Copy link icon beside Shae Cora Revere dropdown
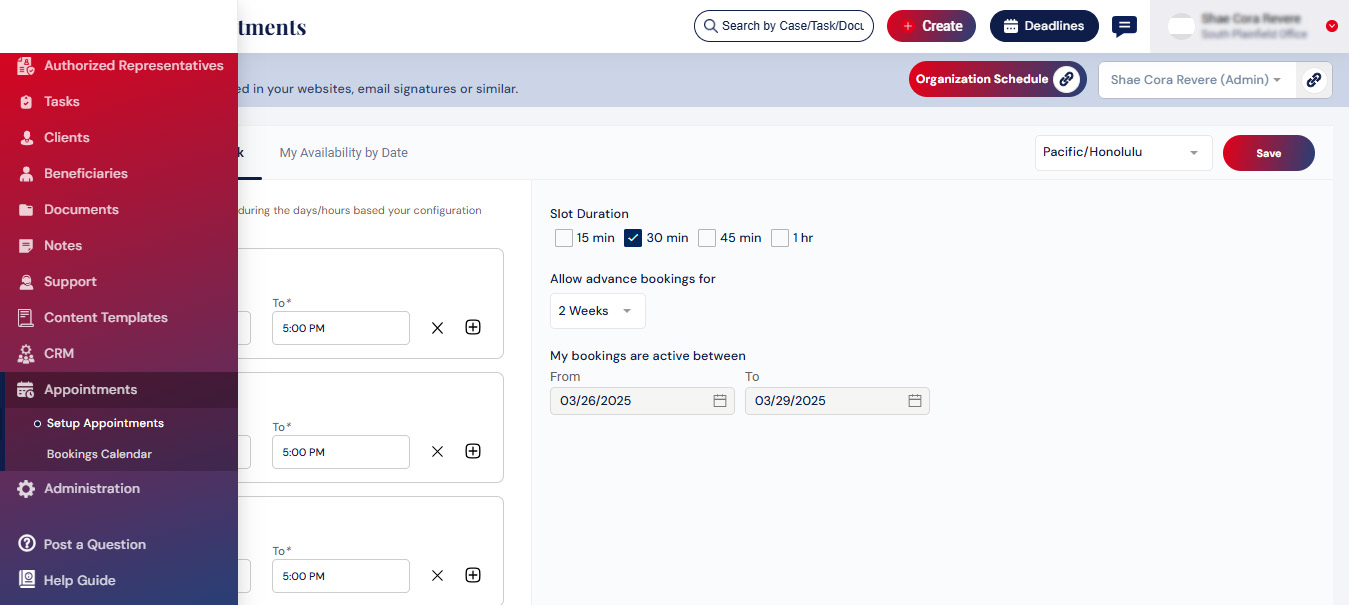The height and width of the screenshot is (605, 1349). [x=1314, y=80]
